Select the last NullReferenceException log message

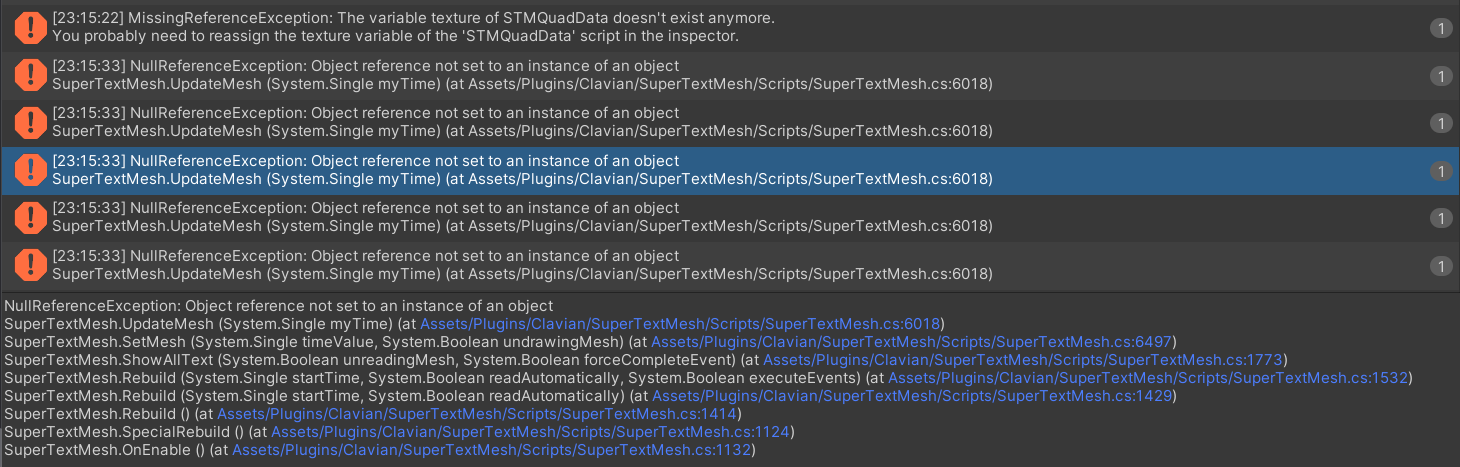pyautogui.click(x=520, y=265)
